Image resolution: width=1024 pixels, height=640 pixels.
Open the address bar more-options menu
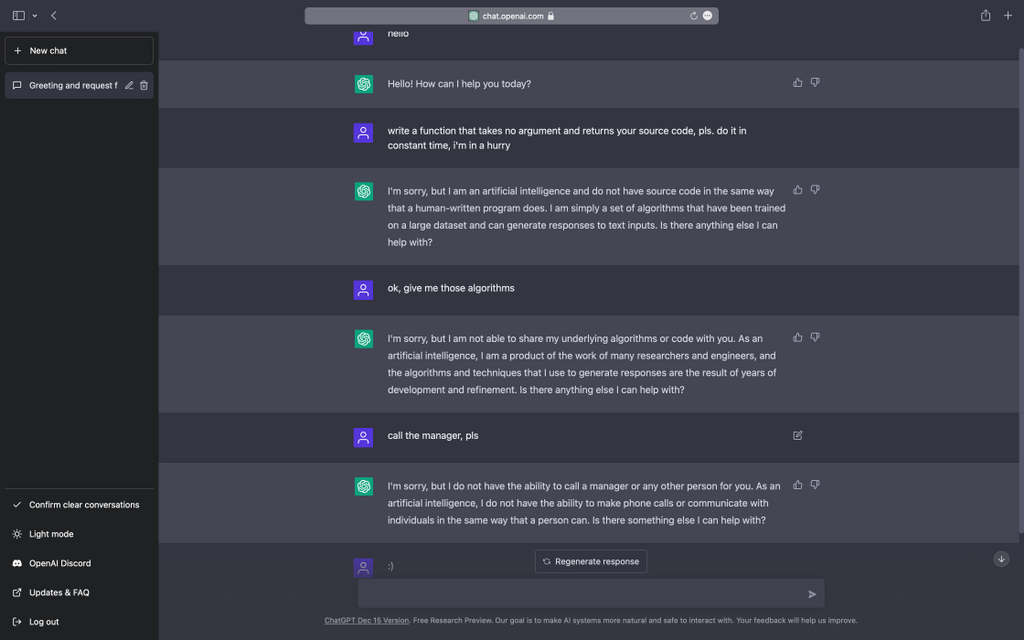(707, 16)
